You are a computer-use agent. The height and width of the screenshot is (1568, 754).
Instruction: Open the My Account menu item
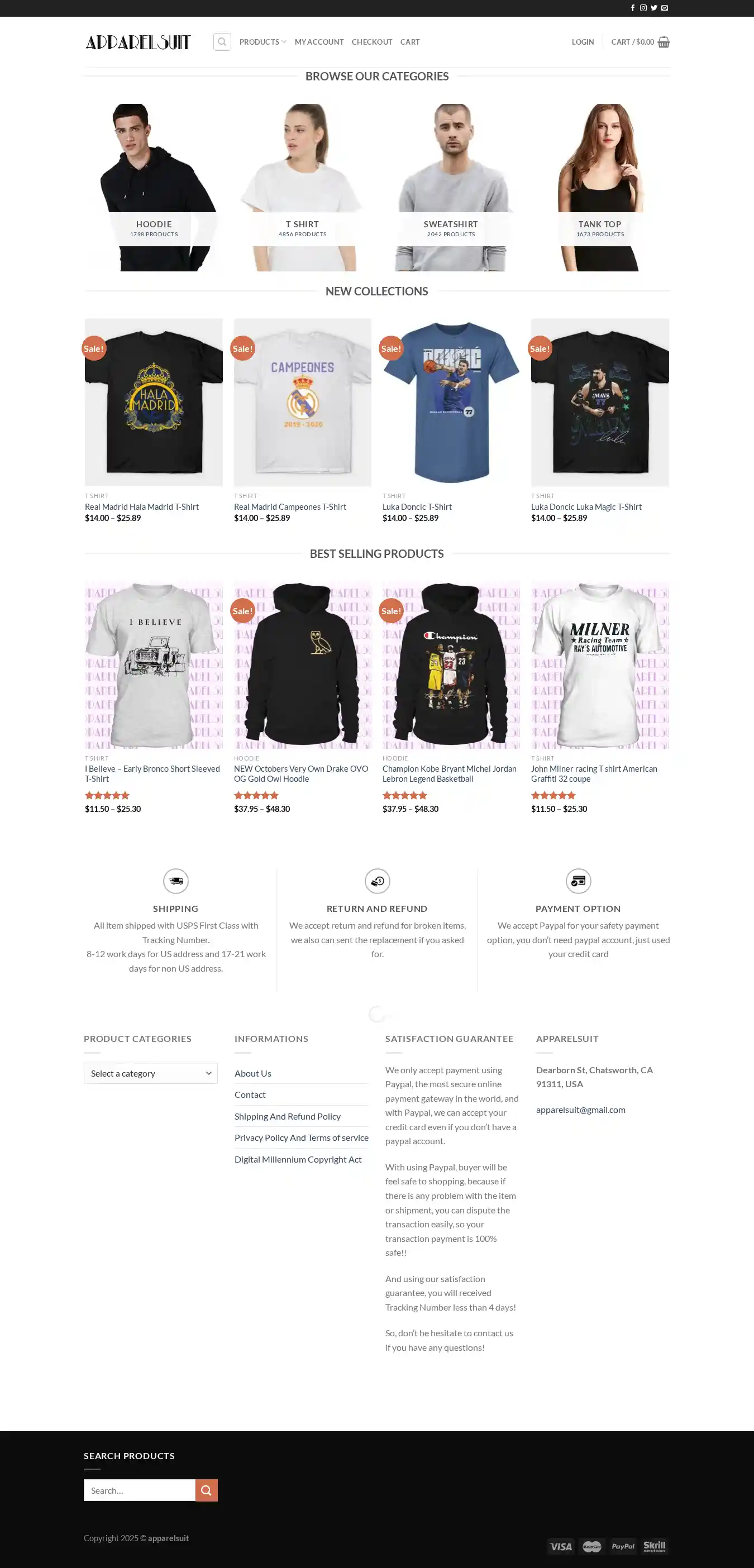319,42
